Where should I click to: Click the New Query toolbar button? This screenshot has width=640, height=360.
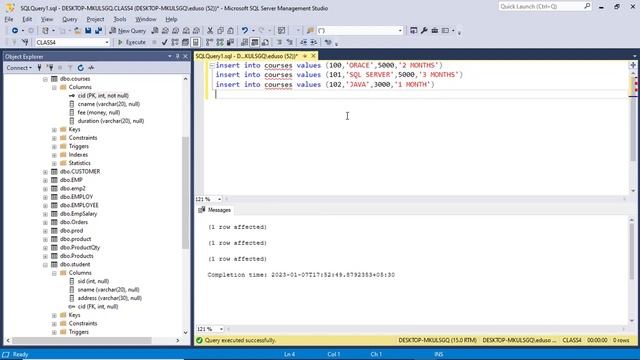point(128,31)
